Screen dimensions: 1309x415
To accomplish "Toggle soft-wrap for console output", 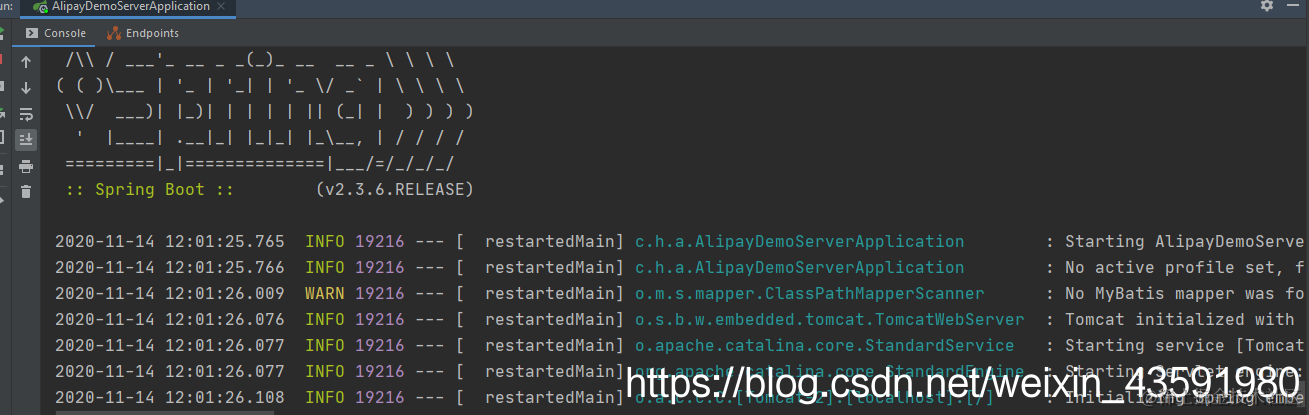I will click(x=26, y=114).
